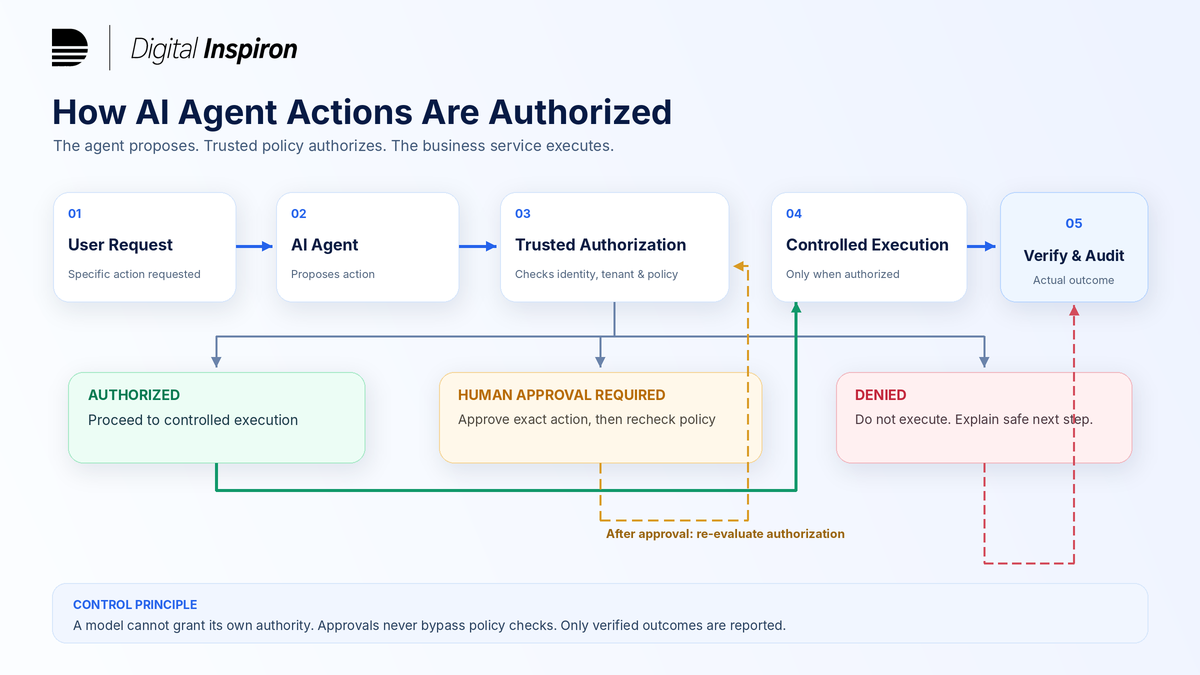The image size is (1200, 675).
Task: Click the title How AI Agent Actions Are Authorized
Action: tap(362, 111)
